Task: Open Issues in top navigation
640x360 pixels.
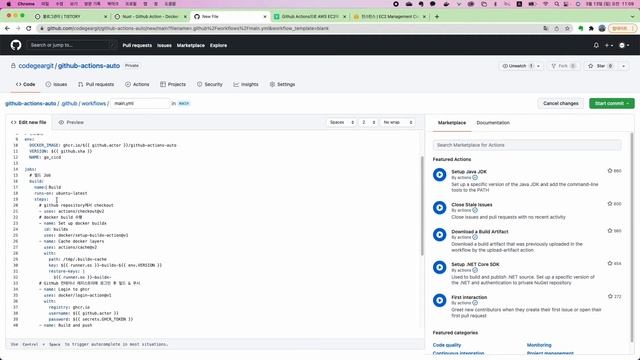Action: [x=164, y=45]
